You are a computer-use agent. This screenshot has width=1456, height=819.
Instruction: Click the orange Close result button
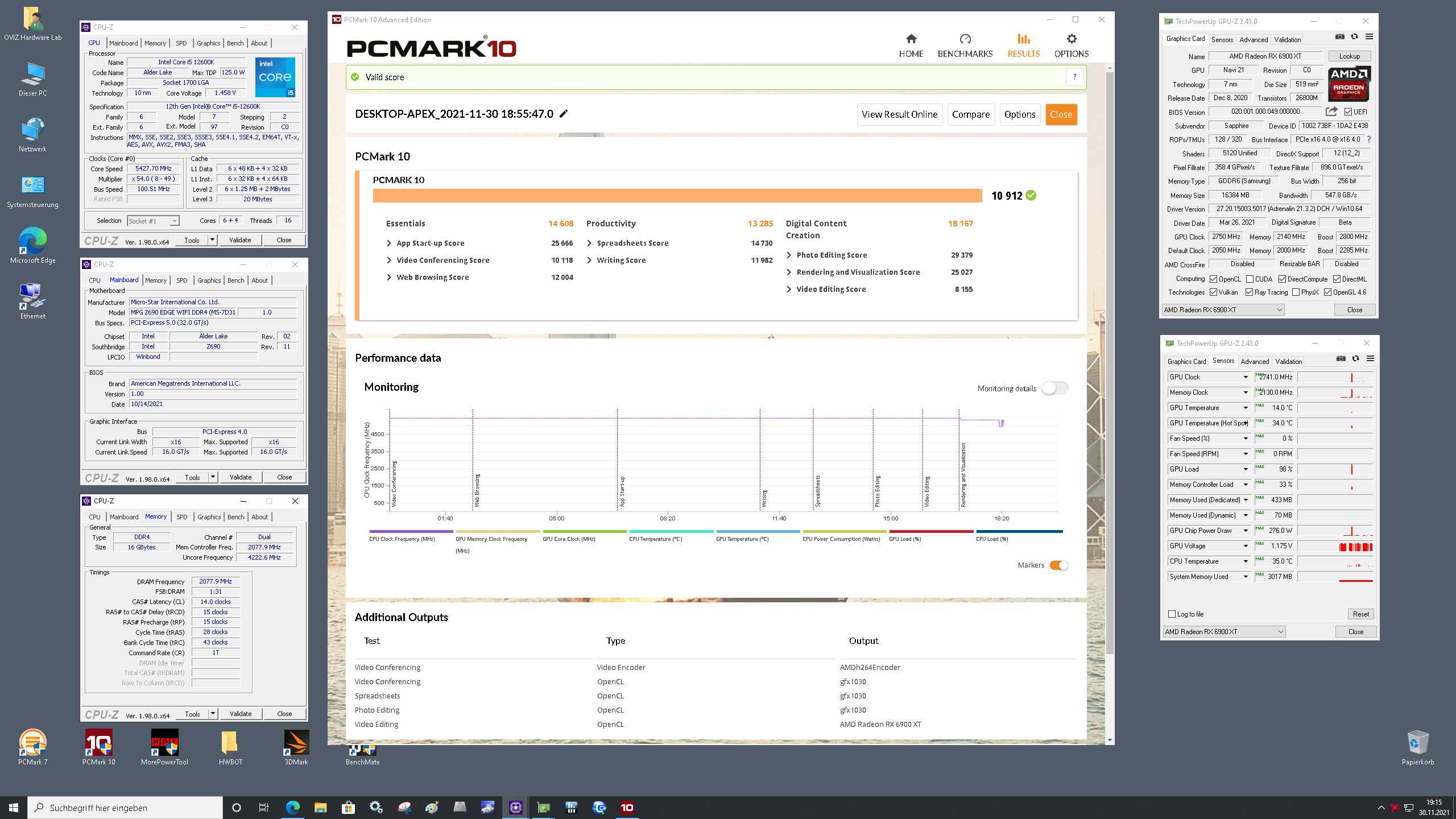click(x=1061, y=114)
